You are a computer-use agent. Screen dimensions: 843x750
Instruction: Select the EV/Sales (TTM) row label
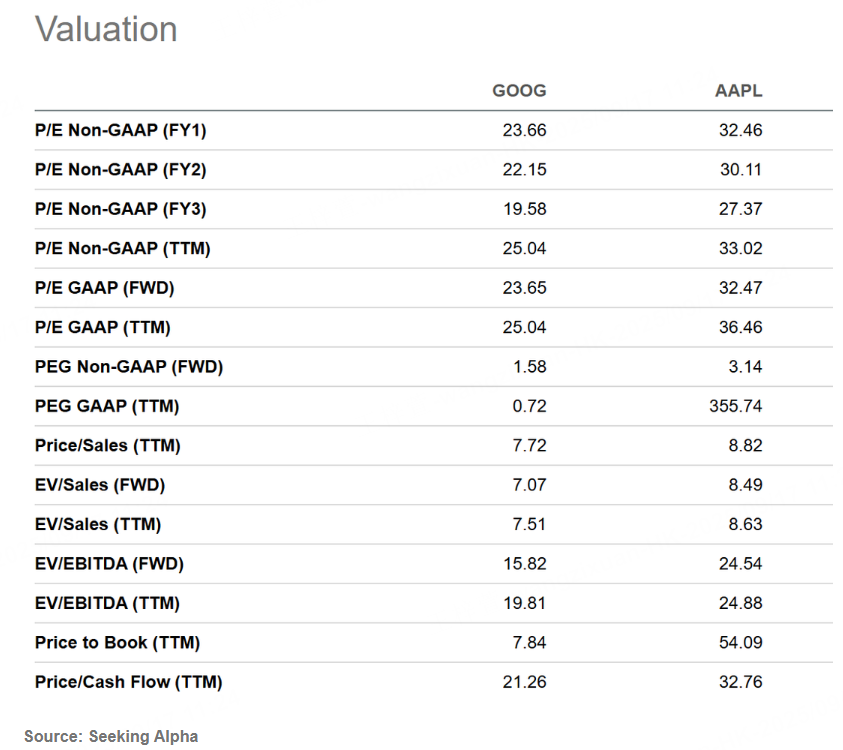pyautogui.click(x=98, y=524)
